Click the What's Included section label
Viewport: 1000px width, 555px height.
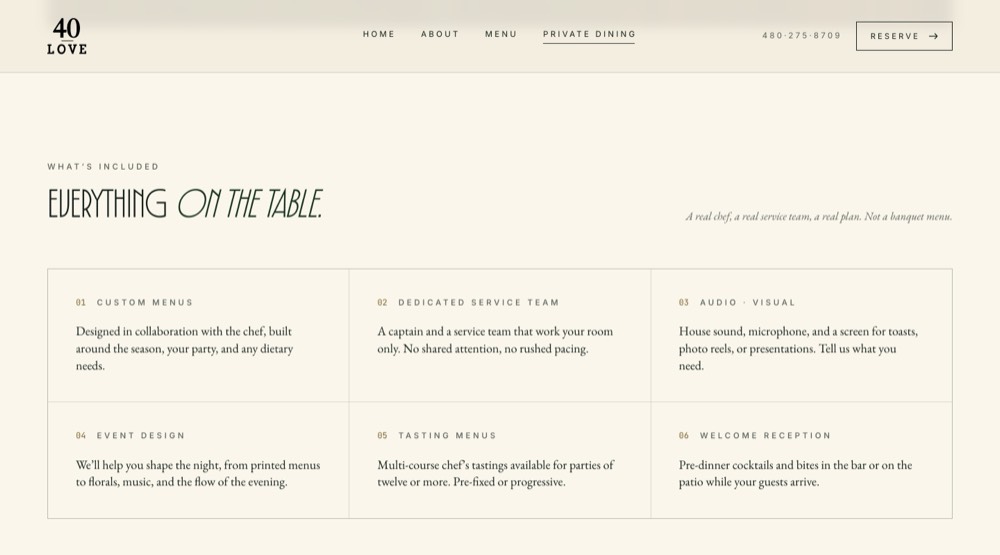coord(103,166)
